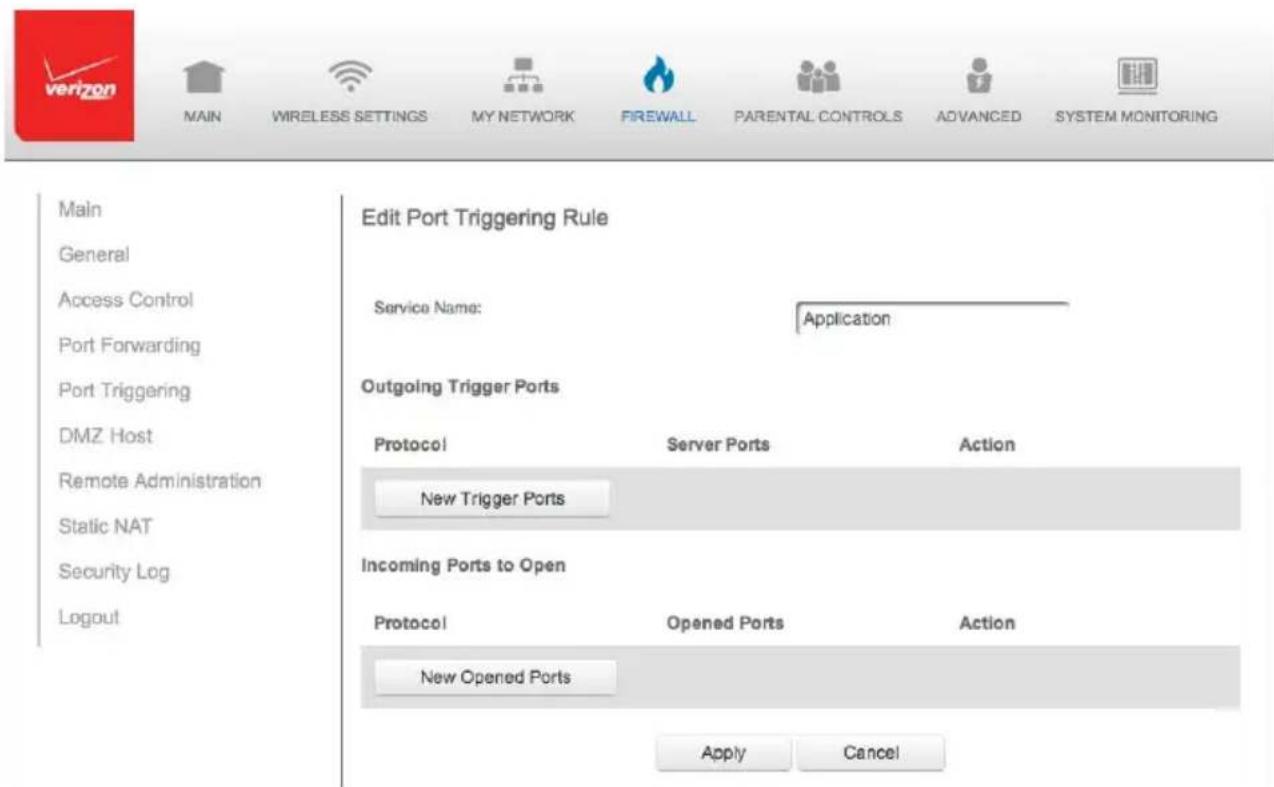
Task: Open General firewall settings
Action: [x=93, y=254]
